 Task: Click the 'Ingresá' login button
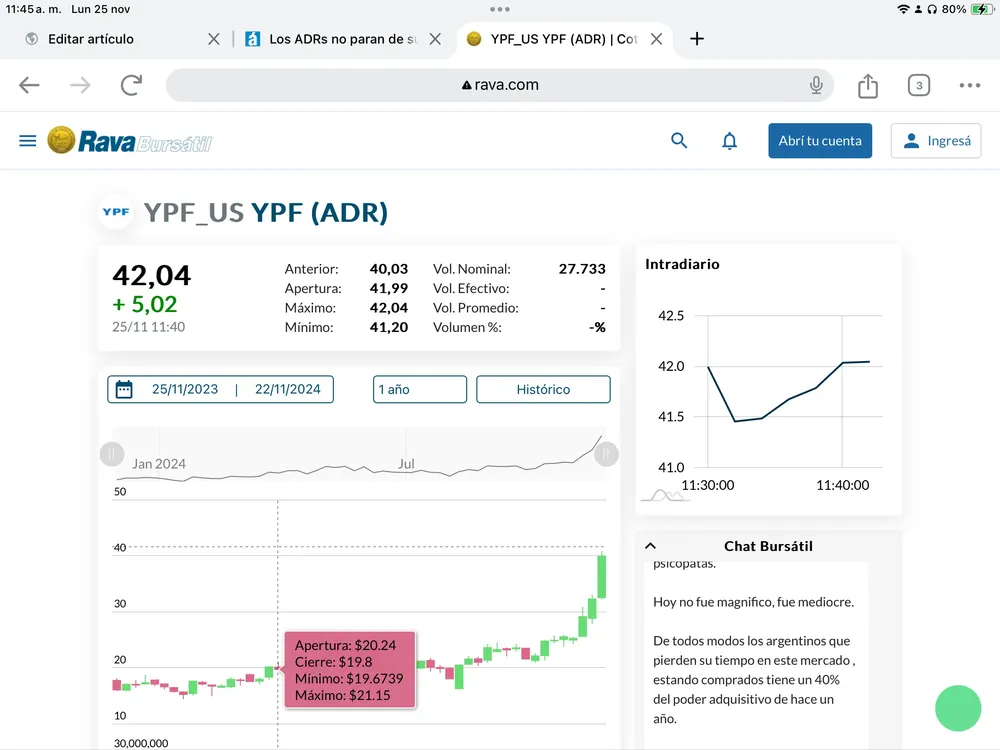tap(936, 141)
